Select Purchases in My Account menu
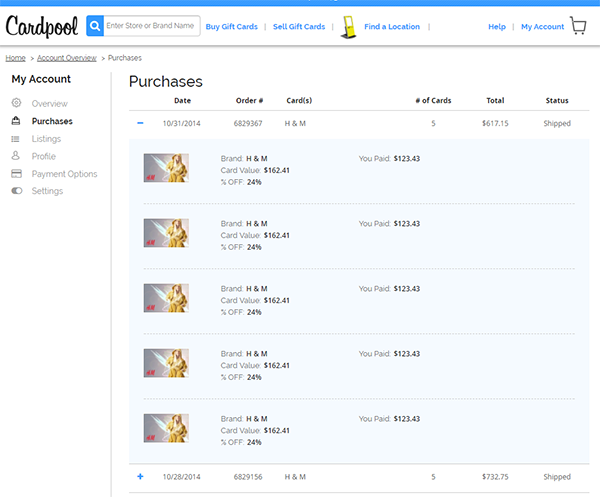Image resolution: width=600 pixels, height=497 pixels. click(52, 121)
